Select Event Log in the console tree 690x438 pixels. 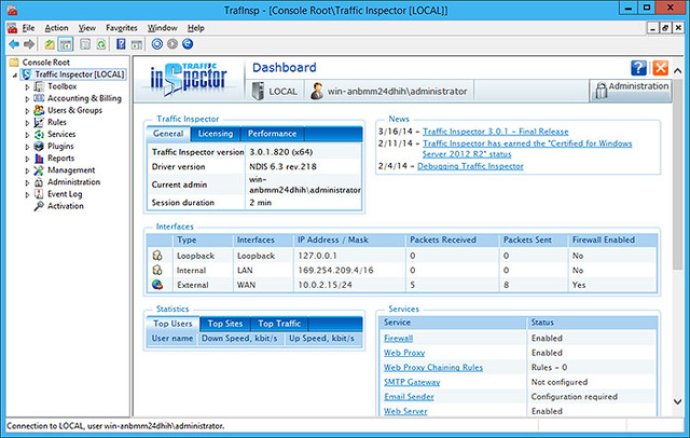64,194
